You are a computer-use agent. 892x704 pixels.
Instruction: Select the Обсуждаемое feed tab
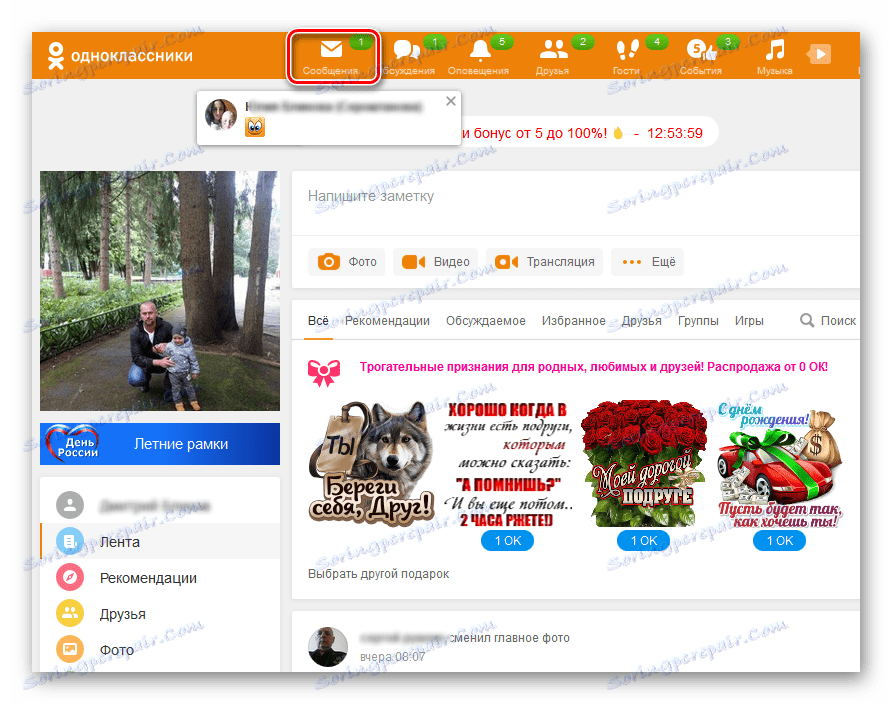pyautogui.click(x=486, y=321)
